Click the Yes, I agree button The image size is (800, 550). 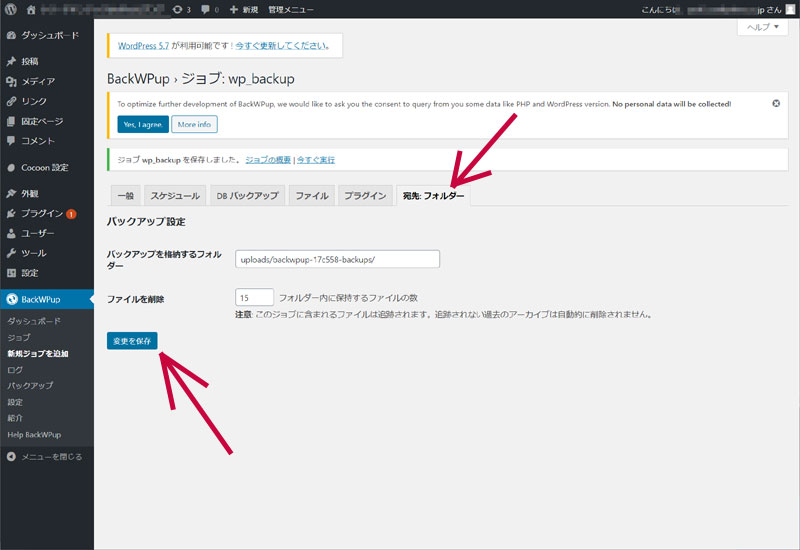click(143, 124)
